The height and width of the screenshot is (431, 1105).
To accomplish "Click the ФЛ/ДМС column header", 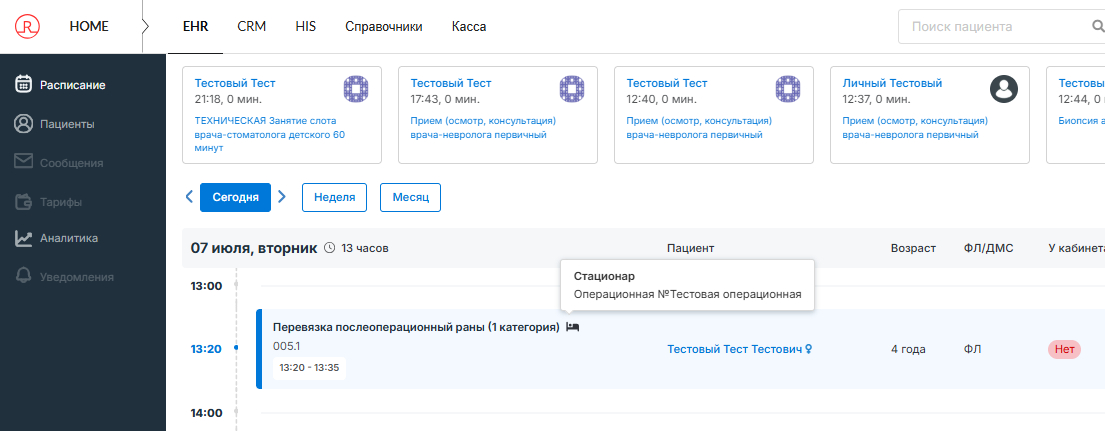I will click(988, 248).
